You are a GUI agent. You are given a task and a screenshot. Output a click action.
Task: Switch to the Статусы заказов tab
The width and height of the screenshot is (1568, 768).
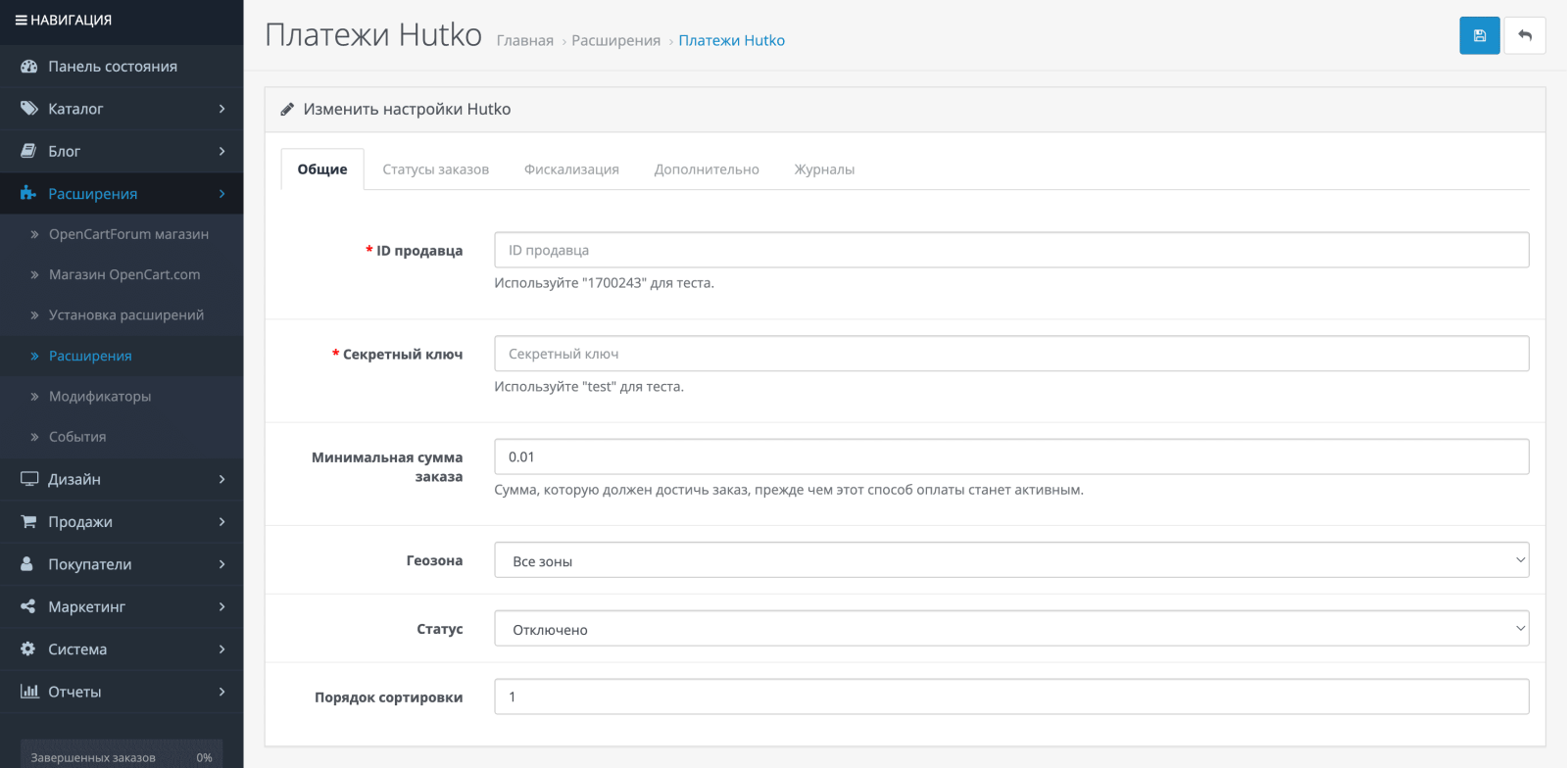point(435,168)
